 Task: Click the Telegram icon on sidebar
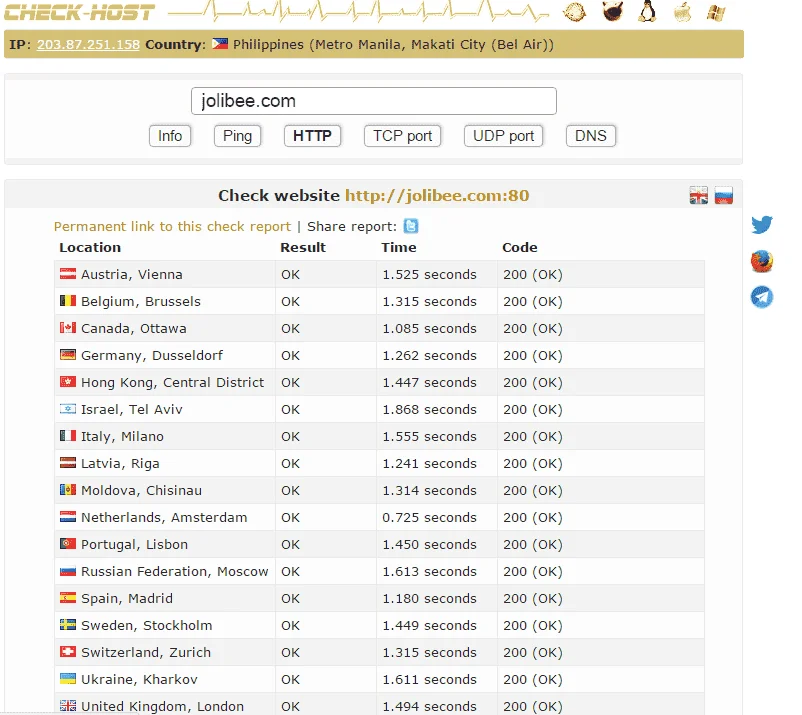[x=762, y=297]
